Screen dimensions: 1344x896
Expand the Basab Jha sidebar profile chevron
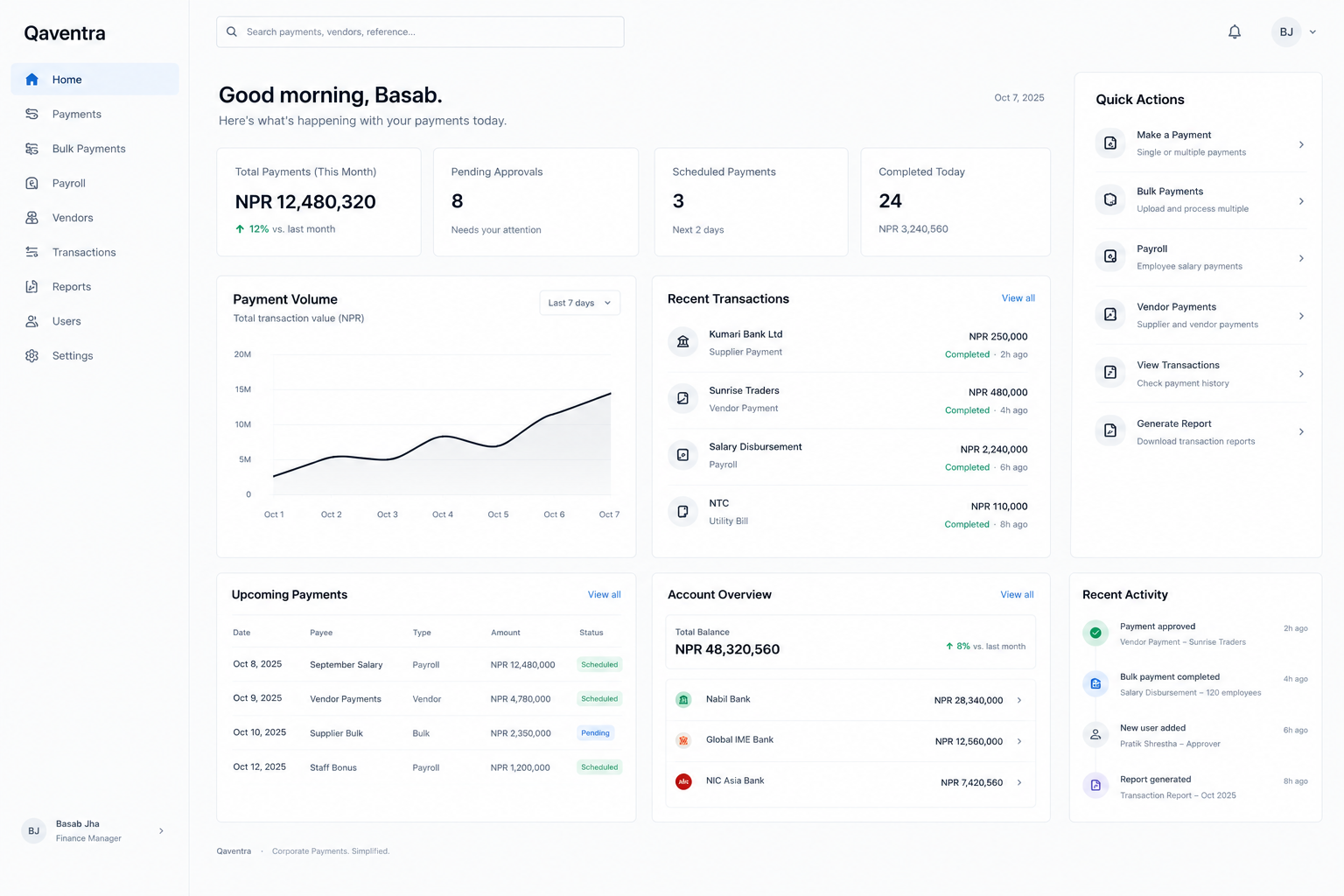pyautogui.click(x=161, y=831)
